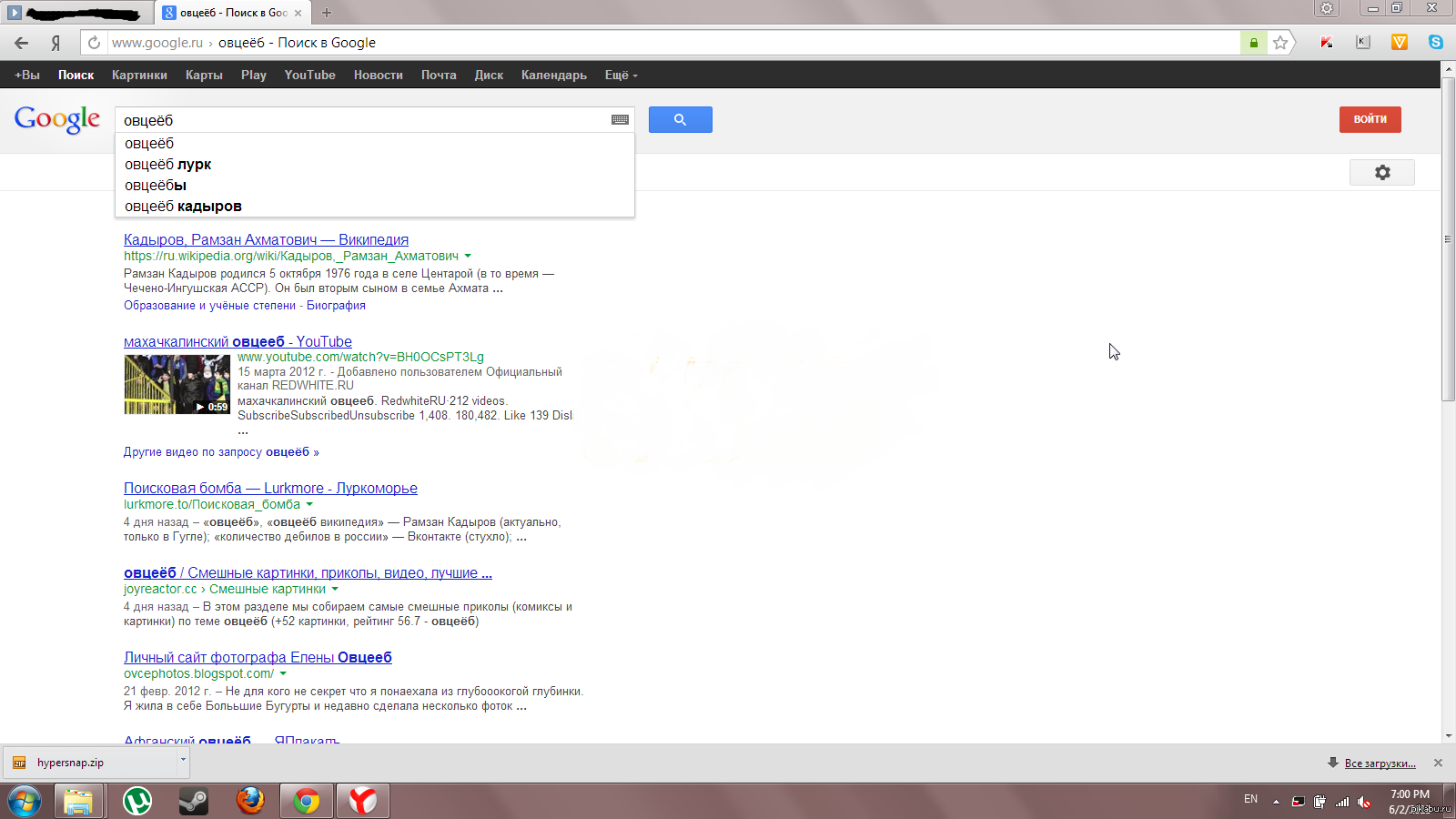Open Карты in Google bar
1456x819 pixels.
pyautogui.click(x=204, y=76)
